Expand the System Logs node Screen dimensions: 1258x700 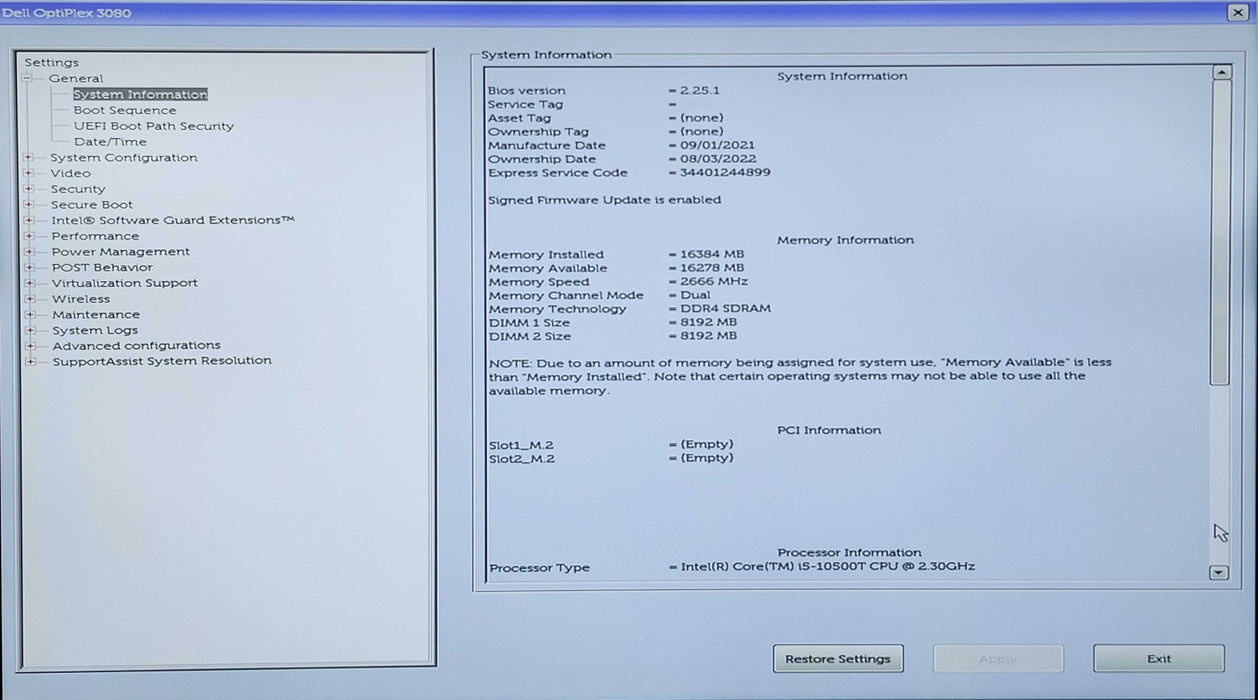pos(29,330)
